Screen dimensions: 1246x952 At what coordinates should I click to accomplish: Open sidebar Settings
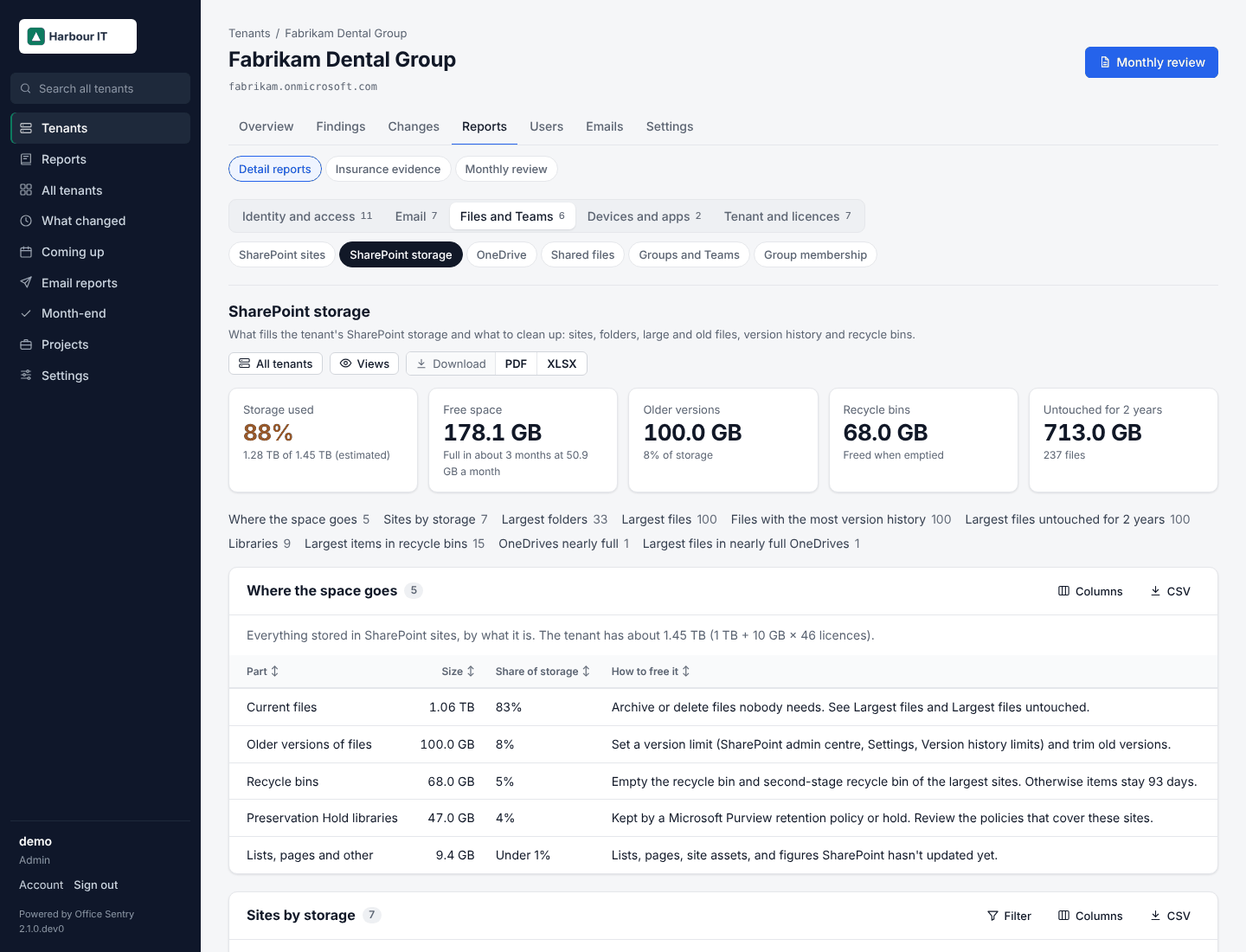[x=100, y=376]
